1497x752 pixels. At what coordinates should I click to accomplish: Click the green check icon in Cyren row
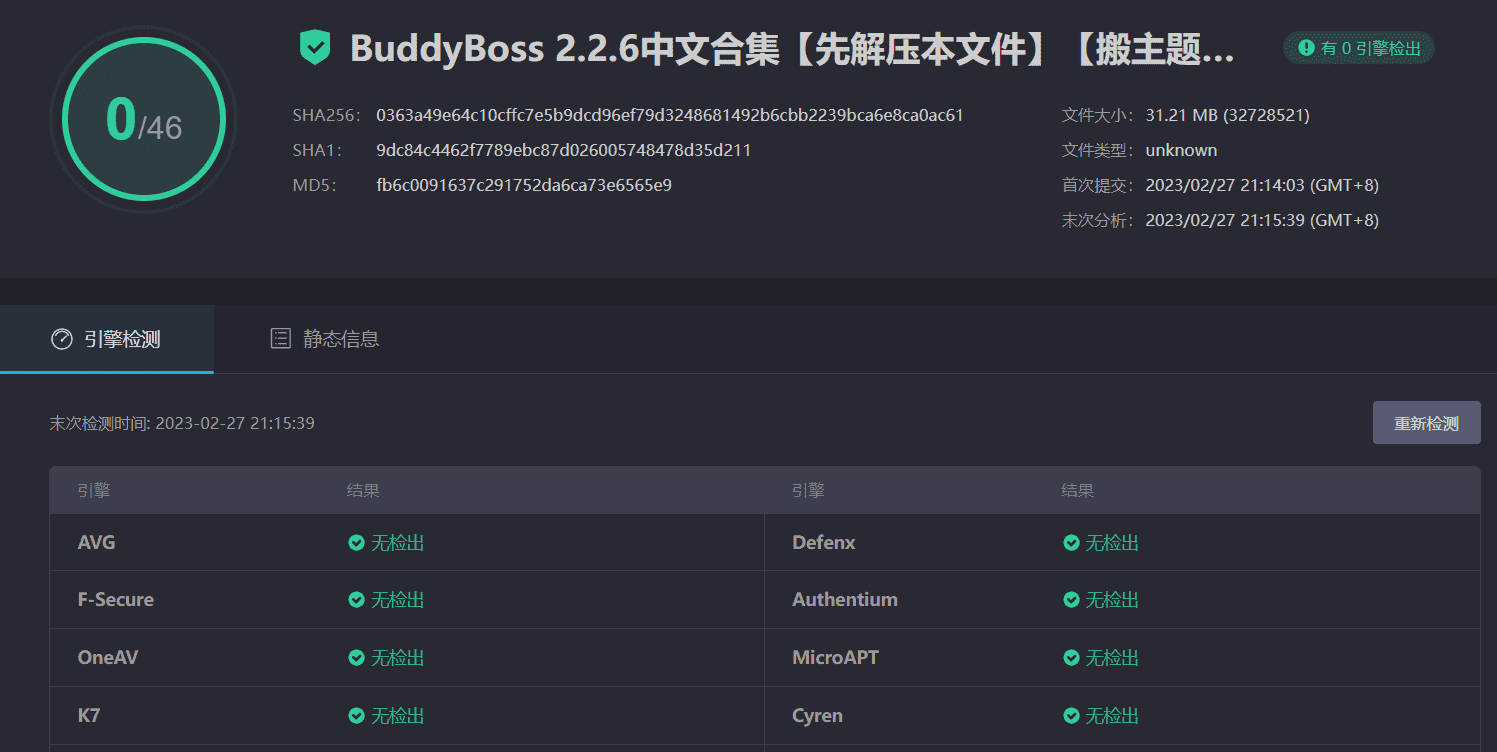click(1071, 716)
